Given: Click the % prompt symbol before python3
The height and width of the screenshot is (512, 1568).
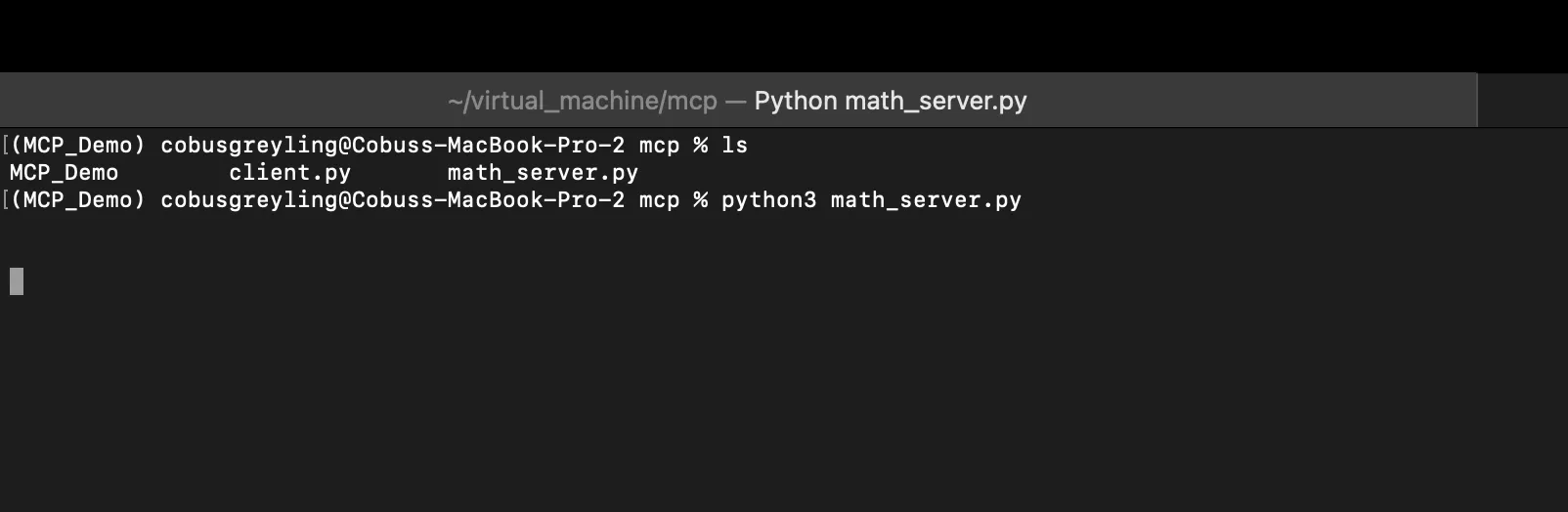Looking at the screenshot, I should 700,200.
